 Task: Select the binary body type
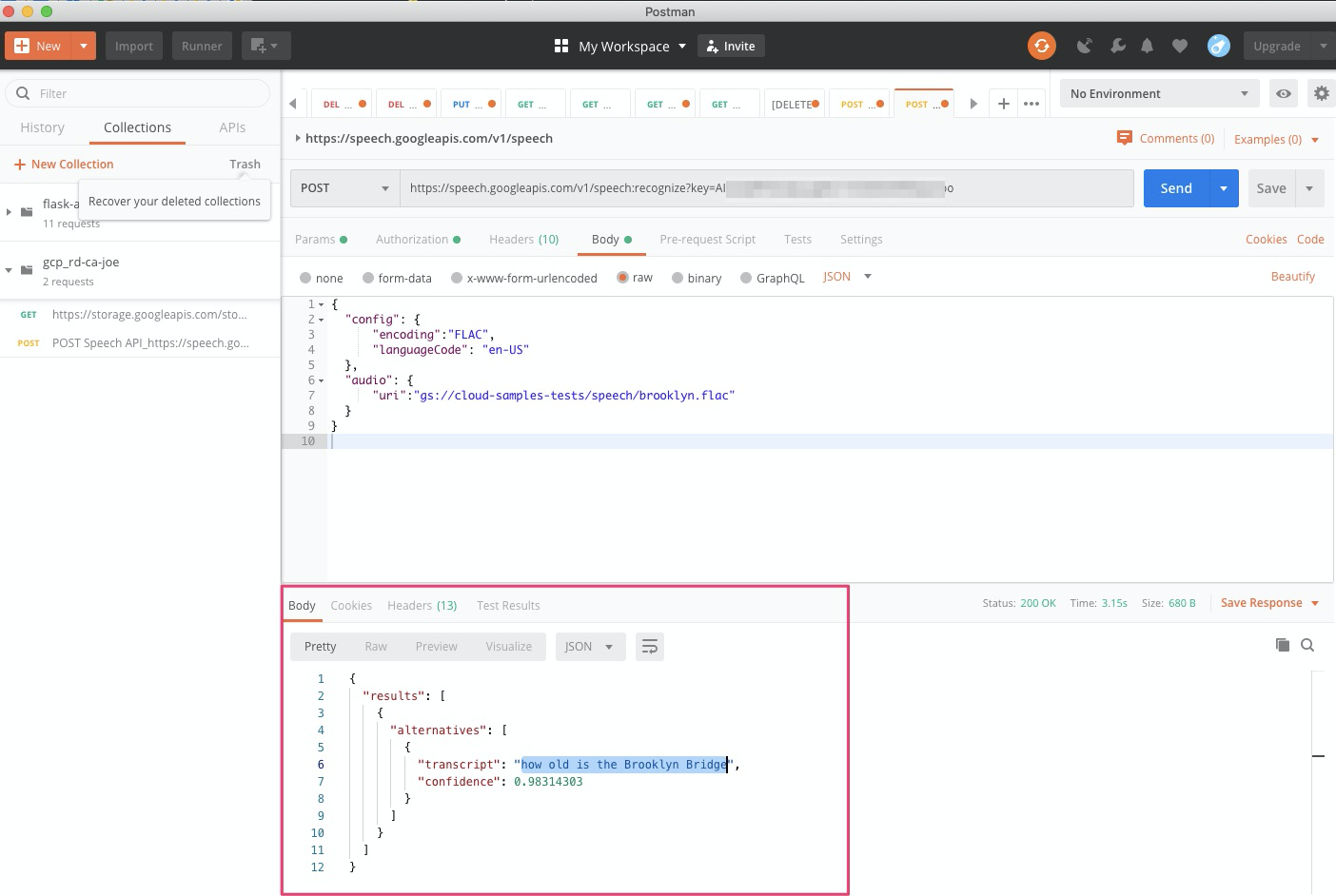click(678, 278)
